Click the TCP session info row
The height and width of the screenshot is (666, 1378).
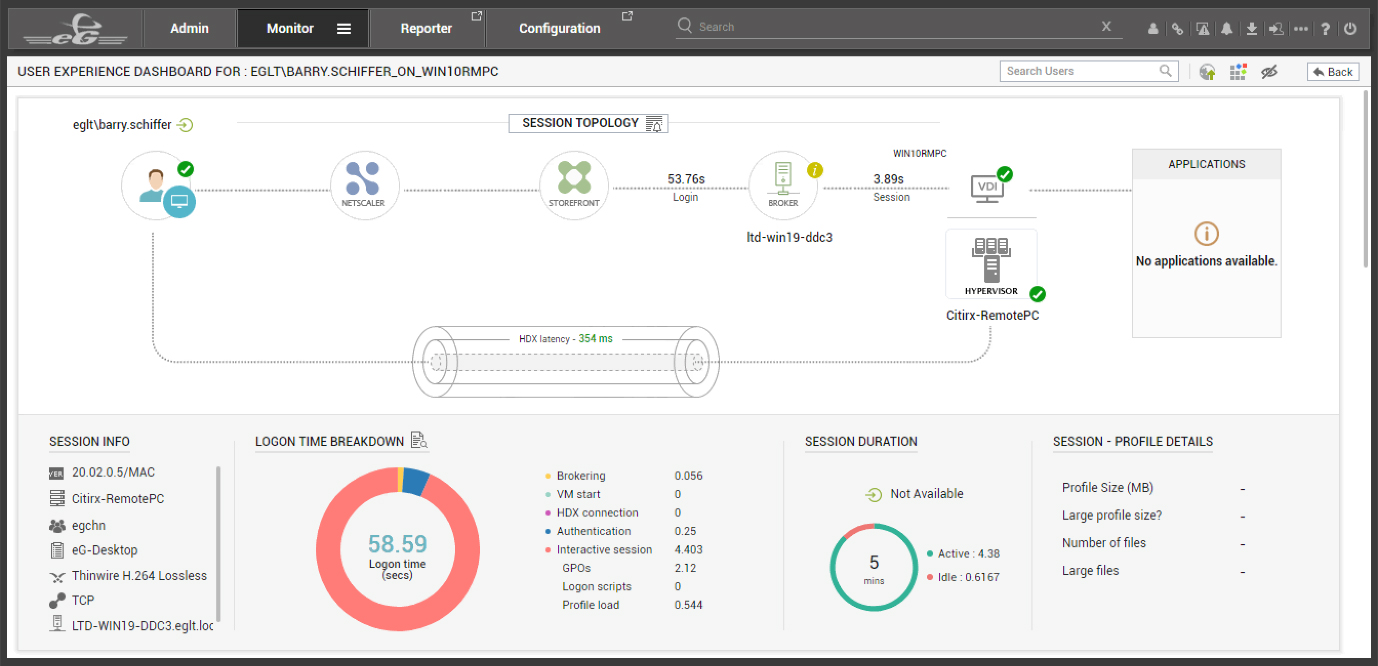pos(70,601)
